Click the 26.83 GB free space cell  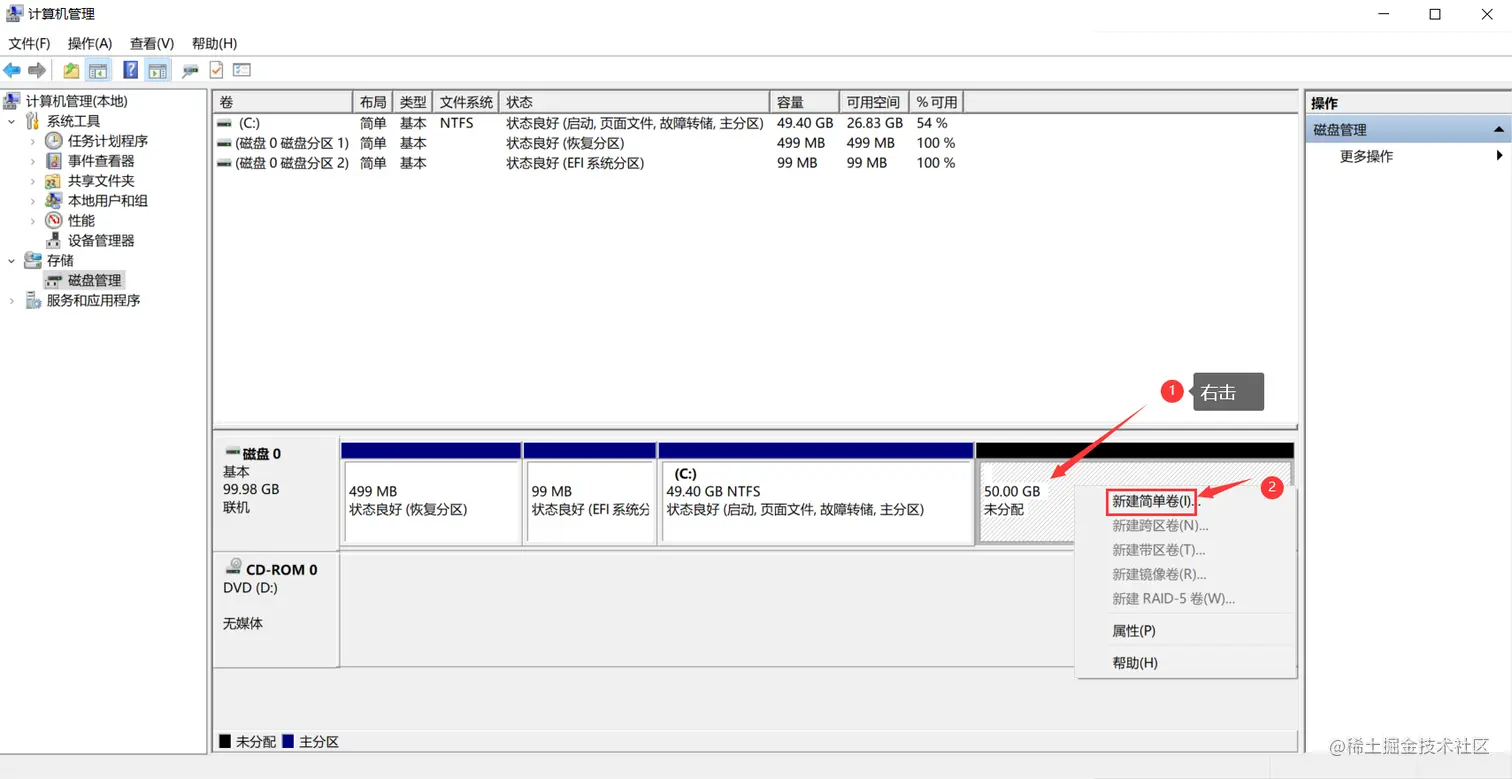pos(874,123)
